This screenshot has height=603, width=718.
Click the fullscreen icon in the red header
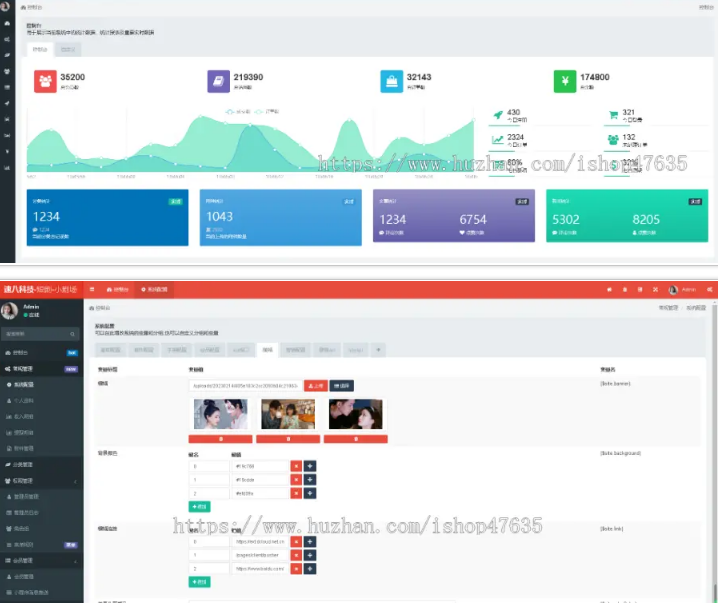click(x=653, y=290)
